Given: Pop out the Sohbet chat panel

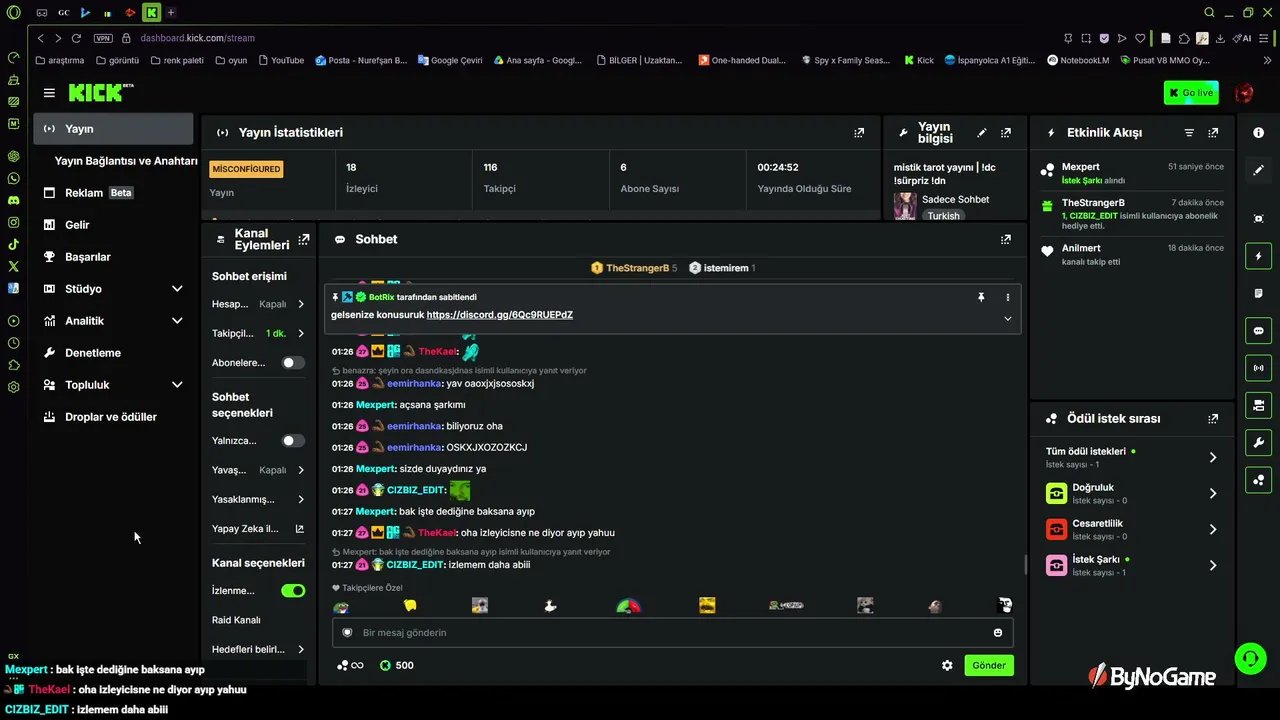Looking at the screenshot, I should [1006, 239].
